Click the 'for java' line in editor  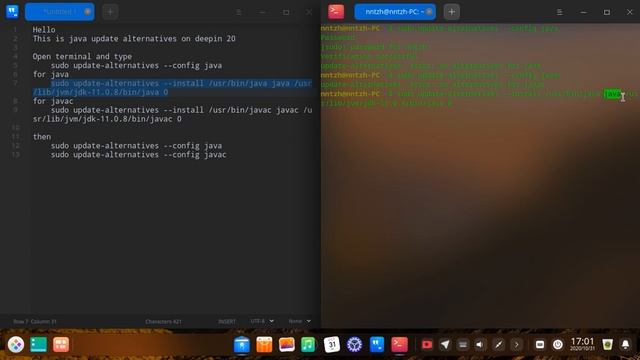click(51, 75)
